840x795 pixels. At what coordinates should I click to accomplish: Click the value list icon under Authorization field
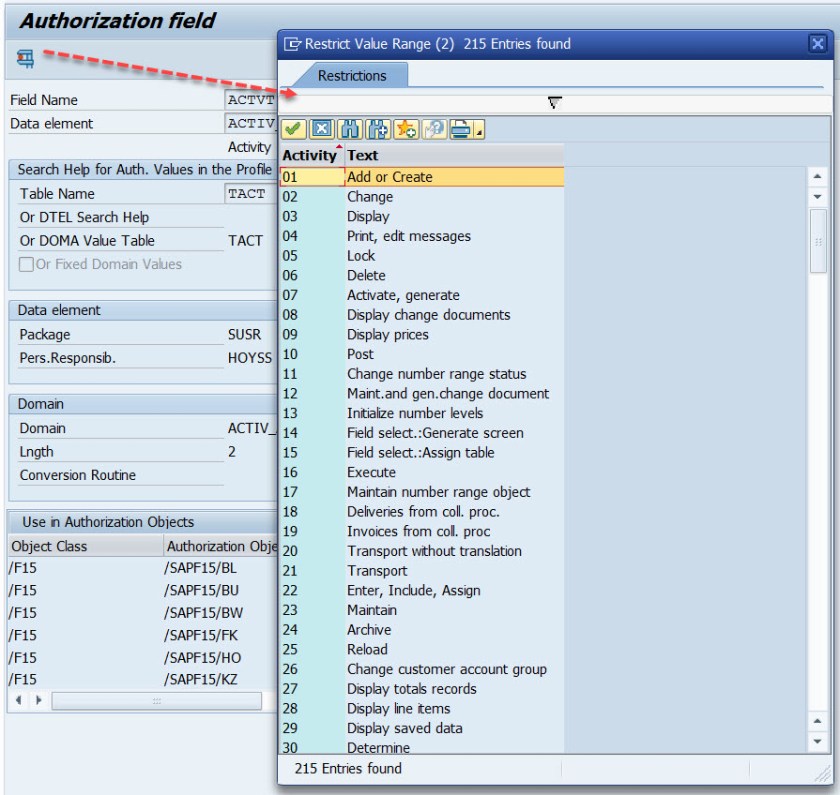tap(25, 59)
